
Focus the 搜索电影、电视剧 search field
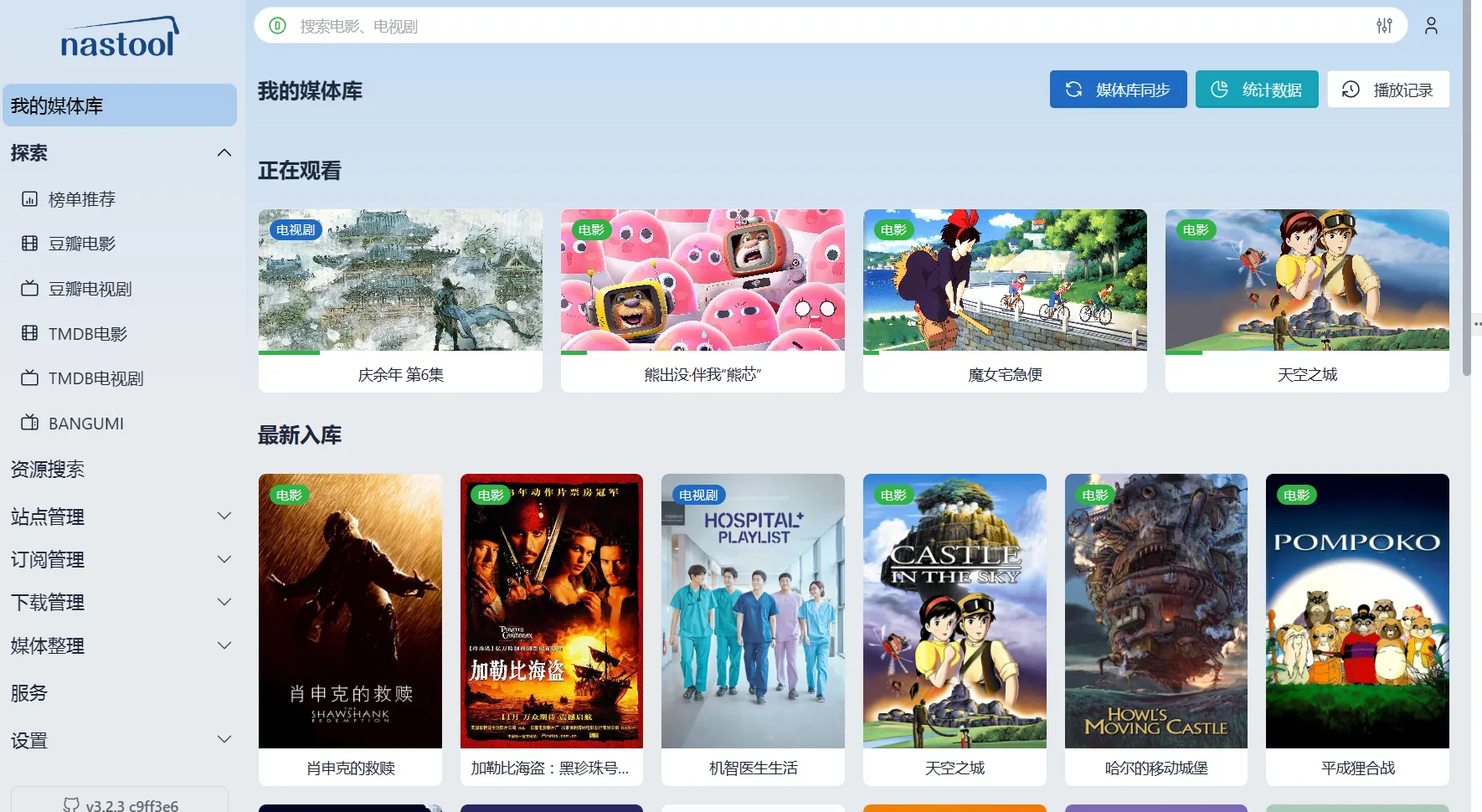pos(829,26)
